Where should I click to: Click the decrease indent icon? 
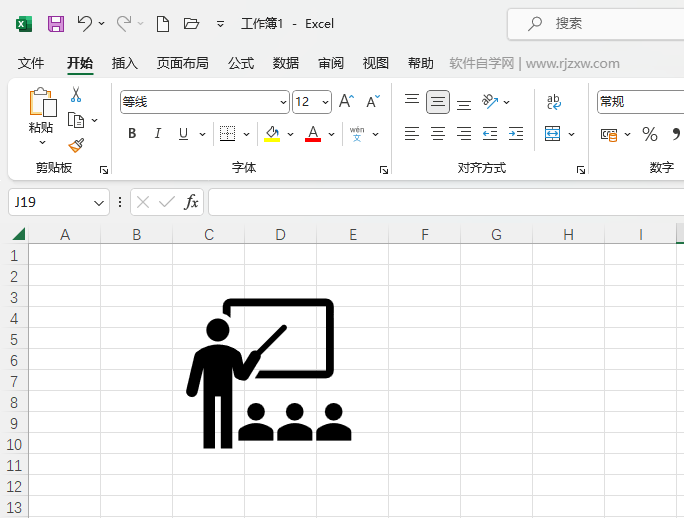(490, 134)
